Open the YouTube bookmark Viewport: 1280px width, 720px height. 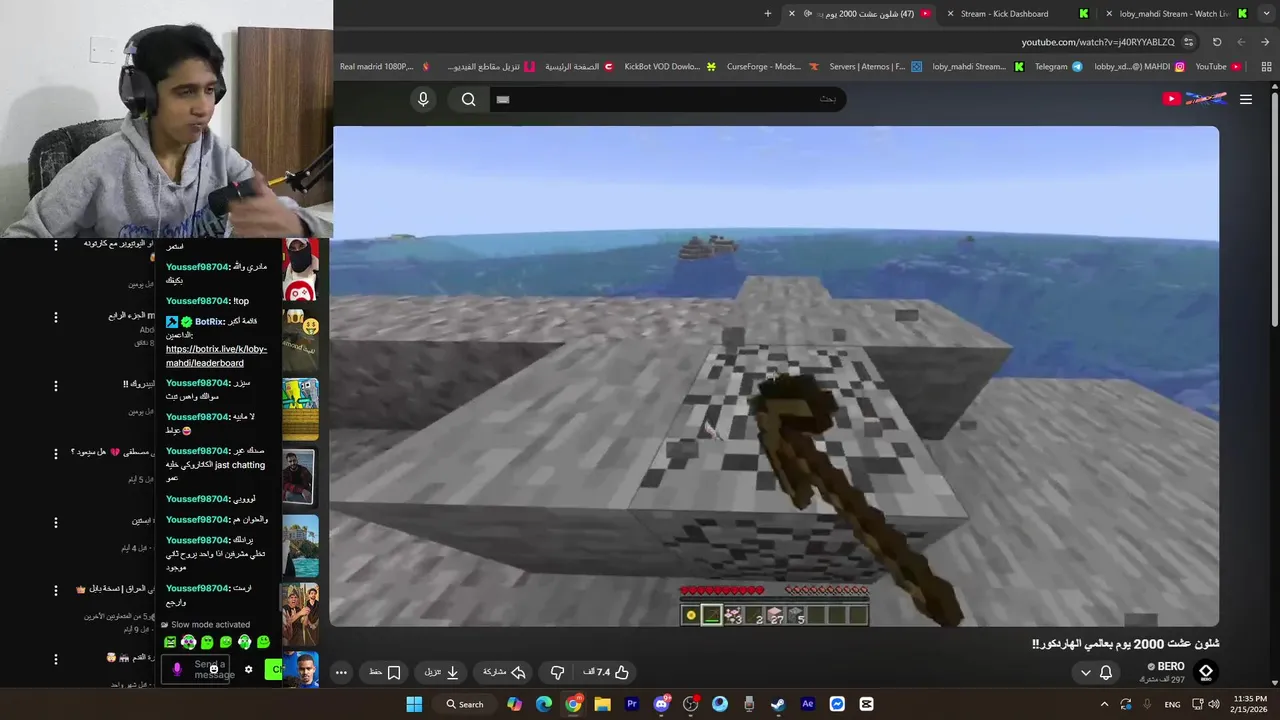click(x=1218, y=67)
